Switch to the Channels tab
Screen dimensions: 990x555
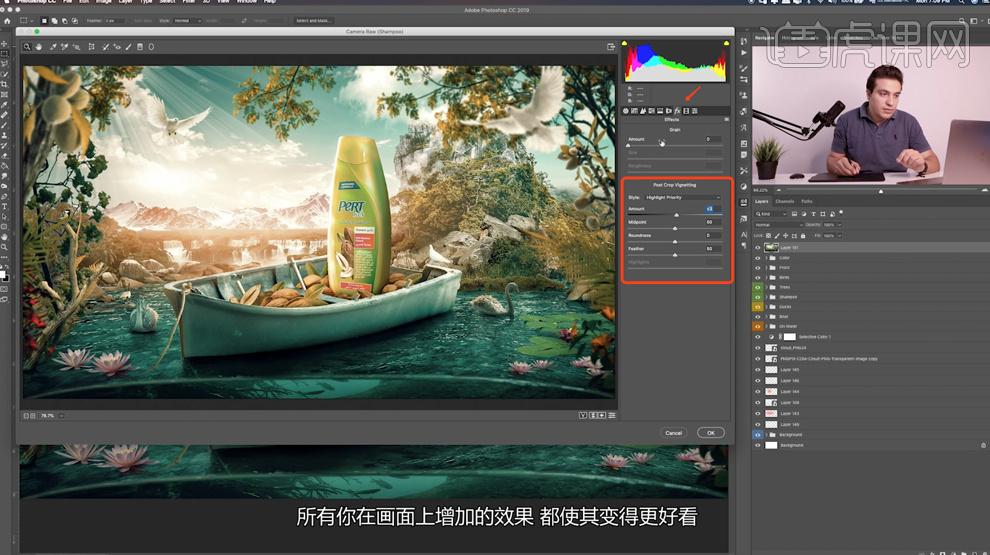click(x=785, y=201)
